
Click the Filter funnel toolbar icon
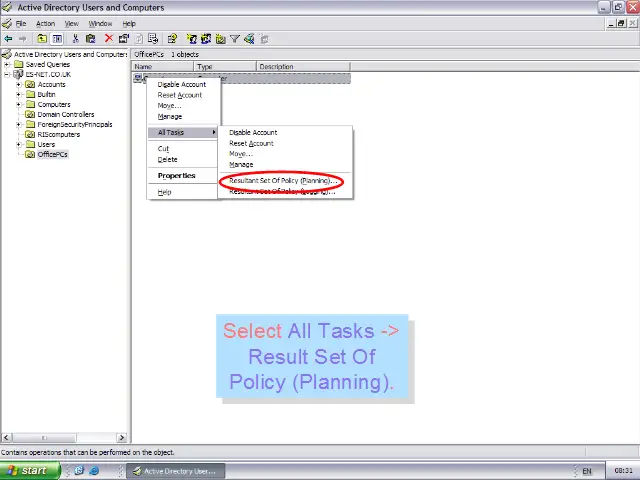point(235,39)
